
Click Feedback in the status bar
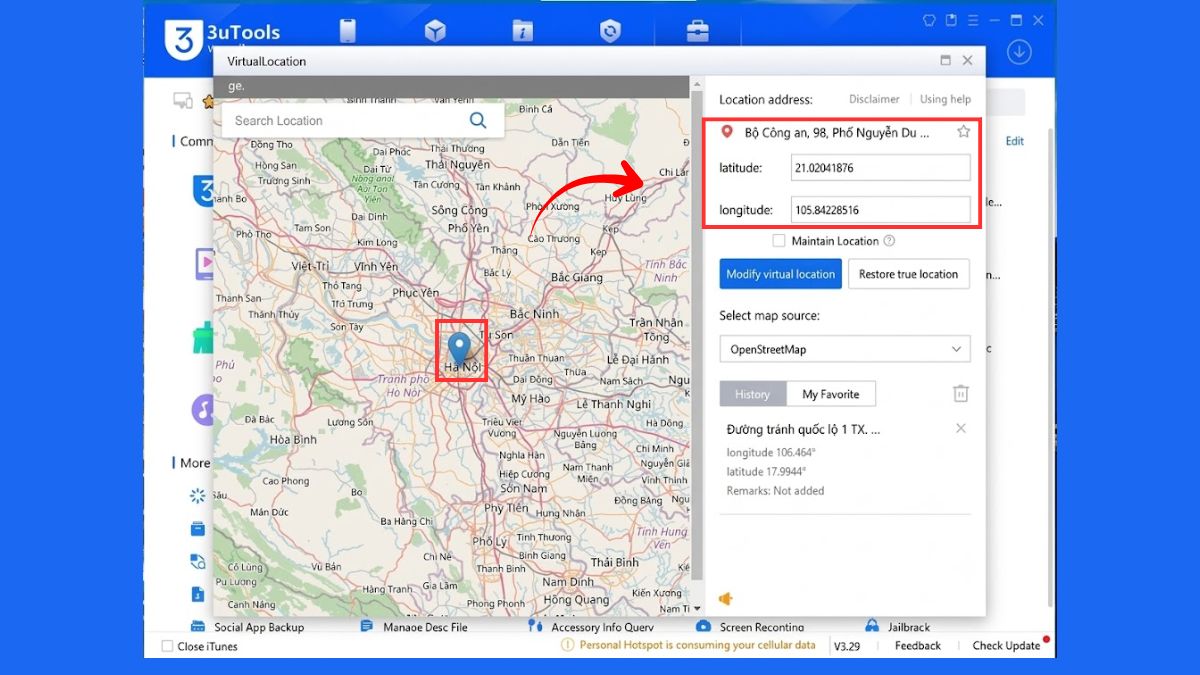(918, 646)
